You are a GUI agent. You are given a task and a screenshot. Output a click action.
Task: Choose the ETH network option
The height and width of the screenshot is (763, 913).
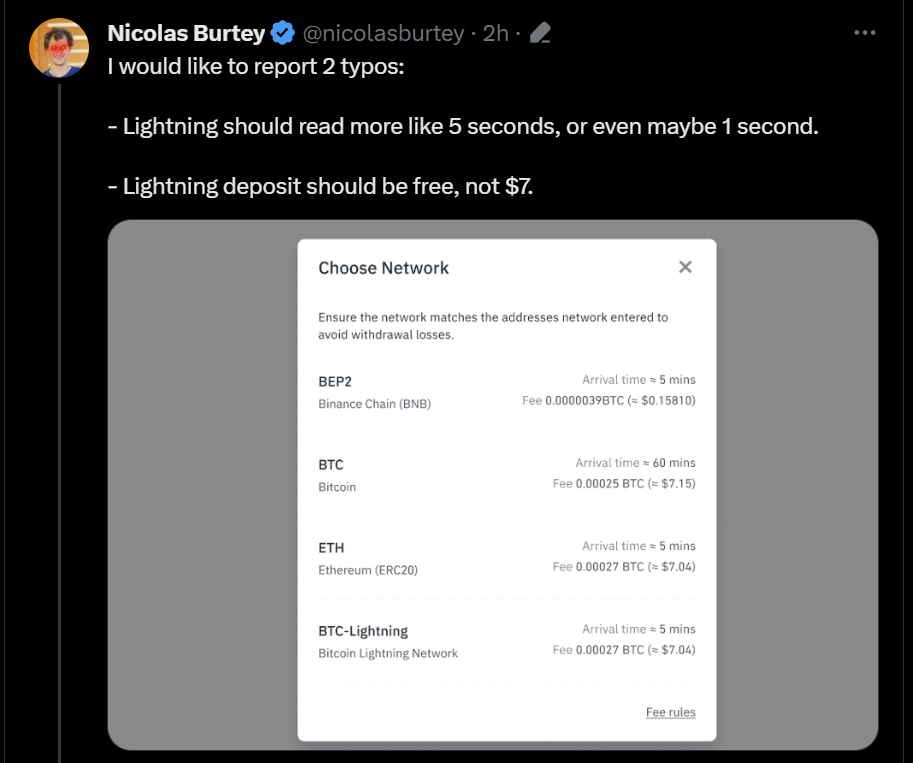coord(506,557)
